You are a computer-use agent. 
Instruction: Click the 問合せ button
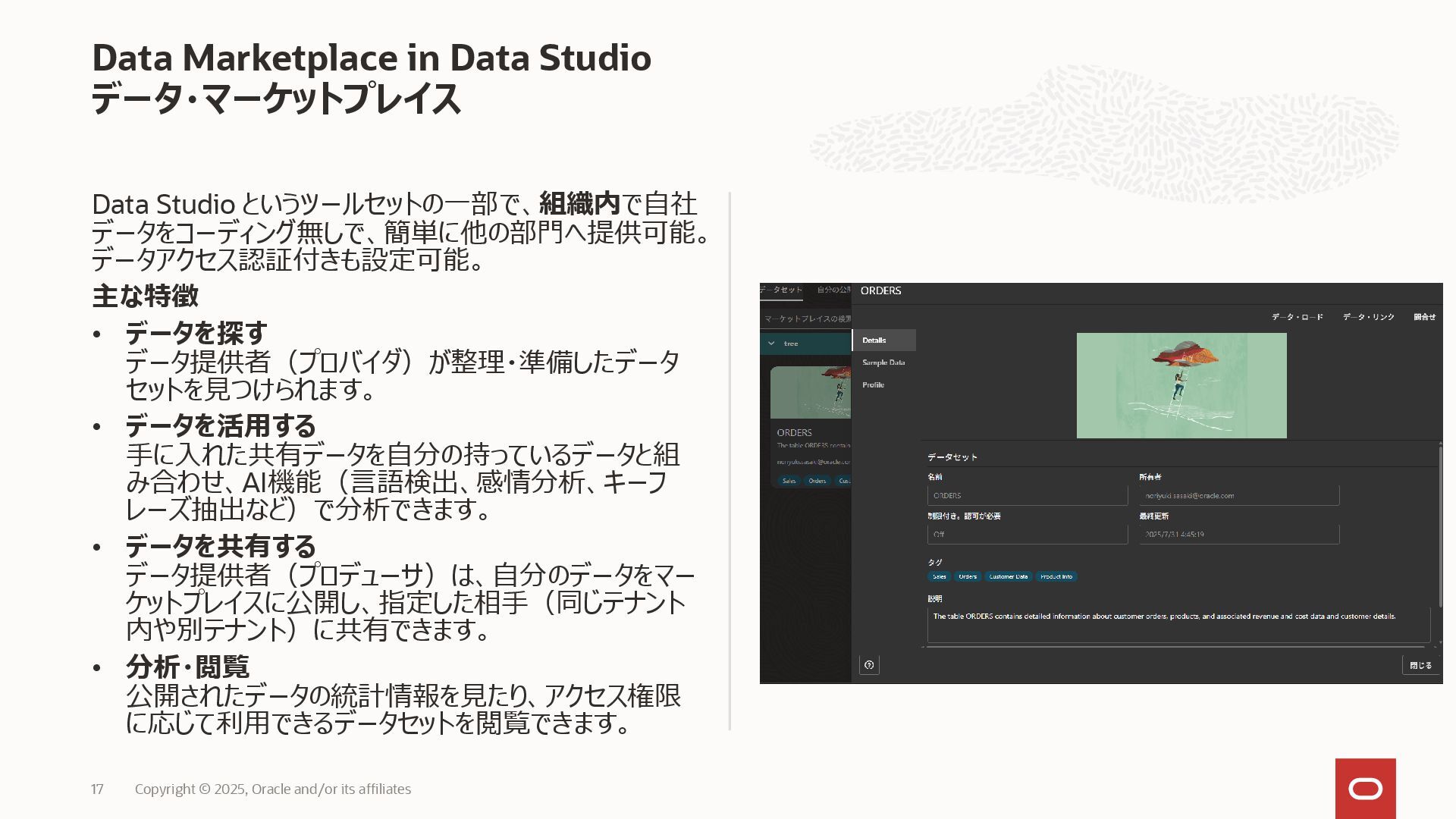tap(1424, 317)
